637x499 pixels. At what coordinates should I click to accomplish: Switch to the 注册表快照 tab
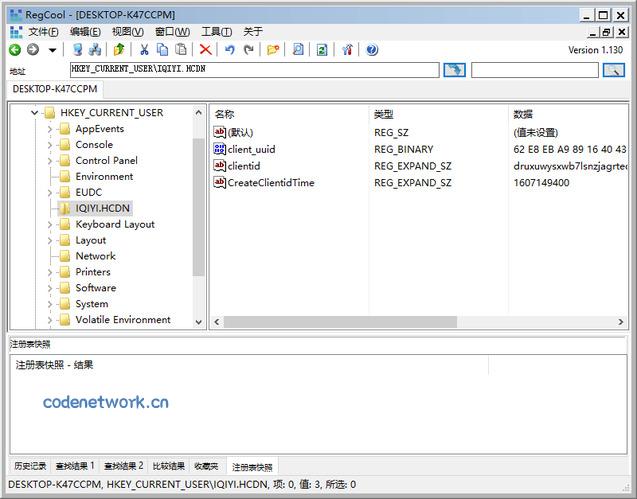(x=252, y=467)
